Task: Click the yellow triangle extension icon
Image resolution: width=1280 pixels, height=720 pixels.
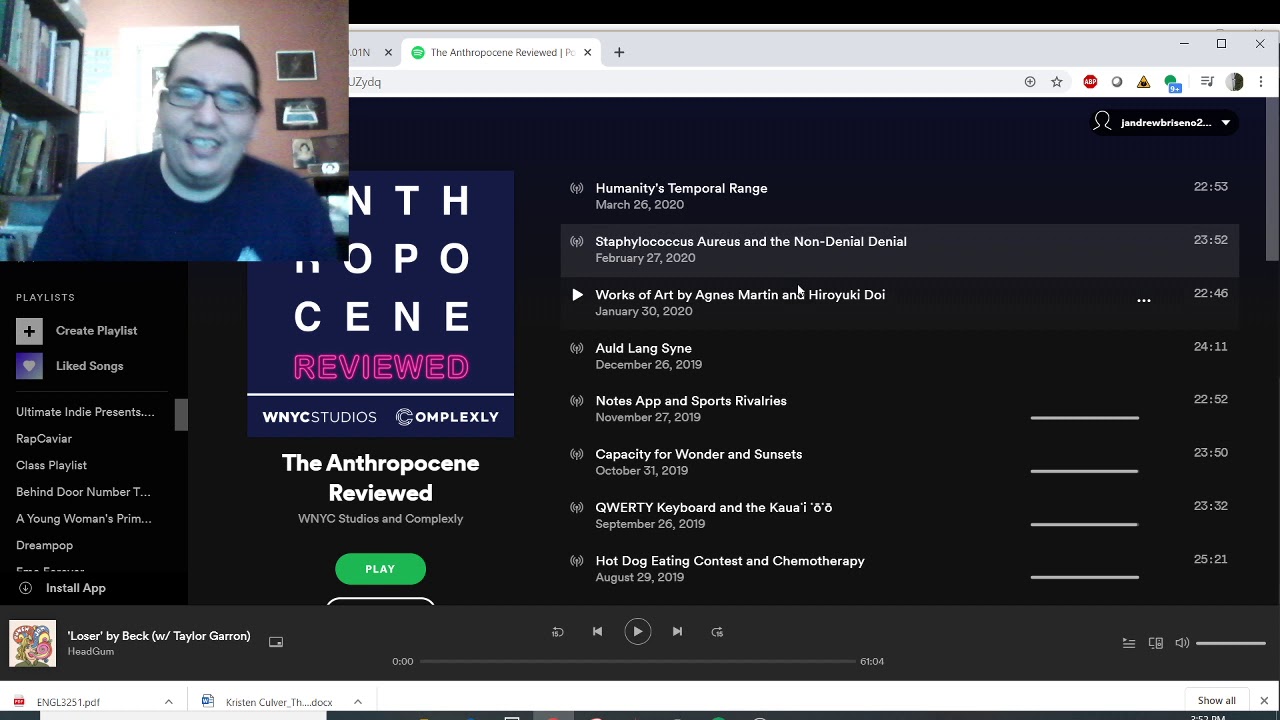Action: pyautogui.click(x=1144, y=82)
